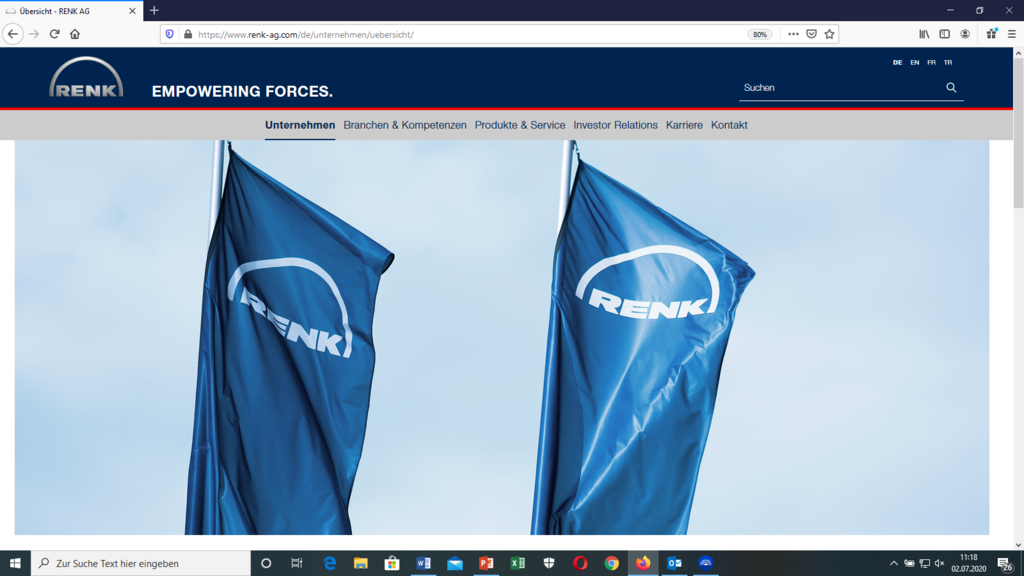Open Outlook from the taskbar
The height and width of the screenshot is (576, 1024).
point(674,563)
